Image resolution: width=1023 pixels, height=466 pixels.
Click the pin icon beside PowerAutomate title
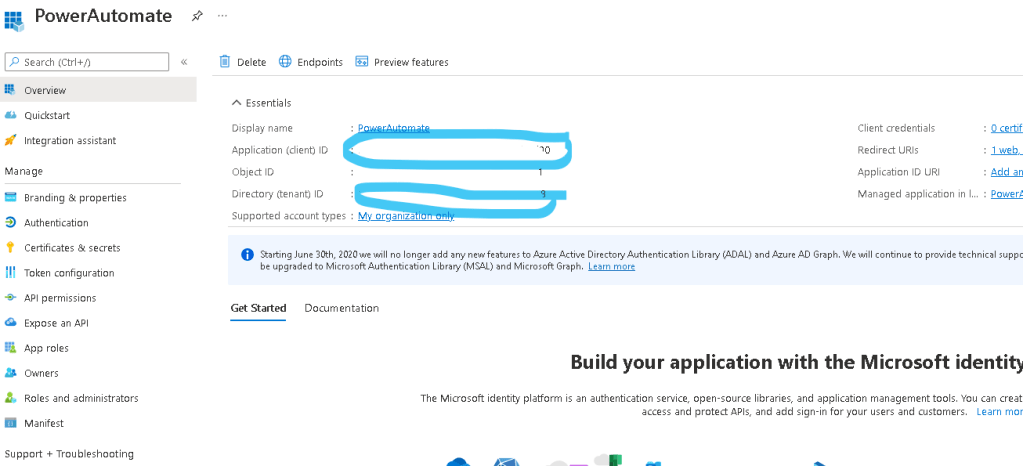197,16
